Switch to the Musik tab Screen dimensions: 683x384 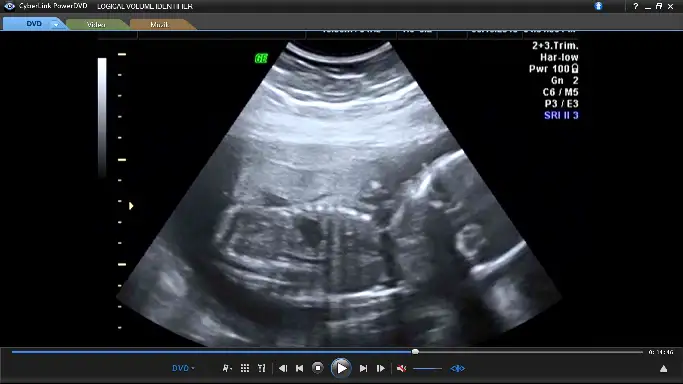tap(159, 24)
